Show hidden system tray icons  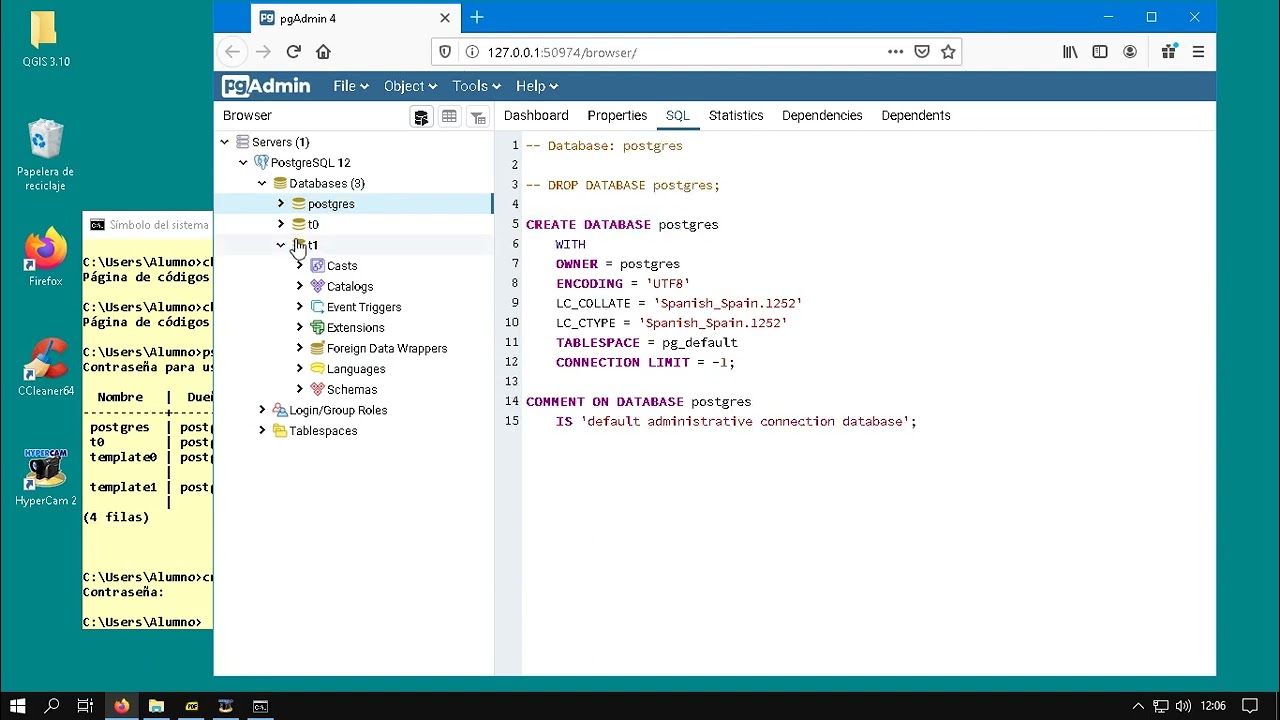click(x=1138, y=706)
